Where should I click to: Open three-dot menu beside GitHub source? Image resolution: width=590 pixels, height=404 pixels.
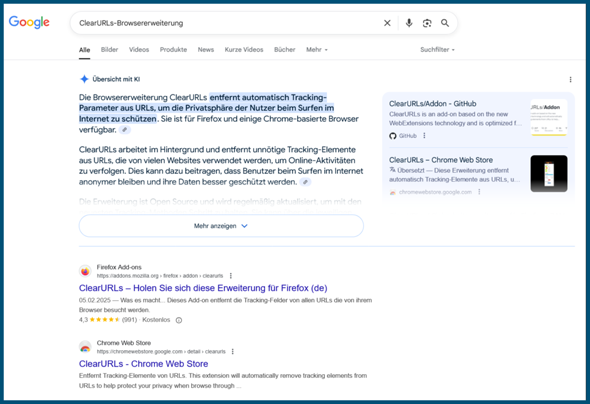424,135
